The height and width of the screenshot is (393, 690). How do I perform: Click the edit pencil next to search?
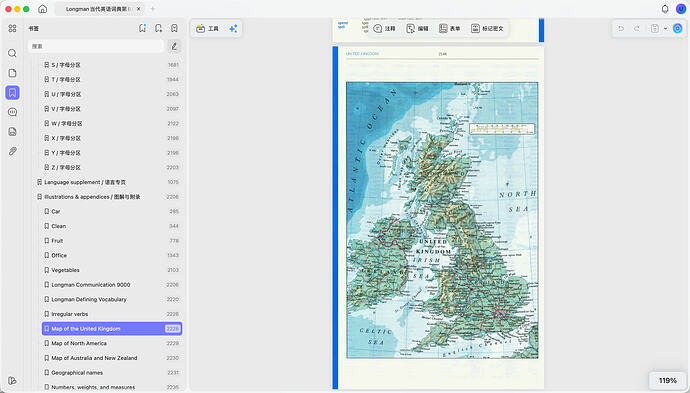click(174, 46)
